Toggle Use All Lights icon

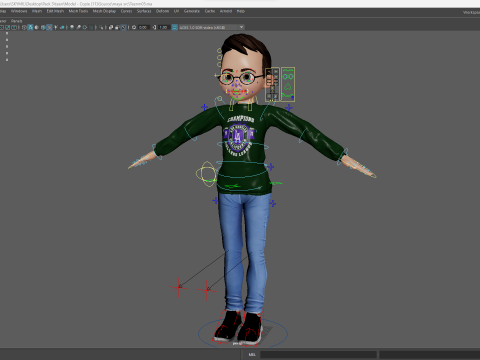pos(56,27)
